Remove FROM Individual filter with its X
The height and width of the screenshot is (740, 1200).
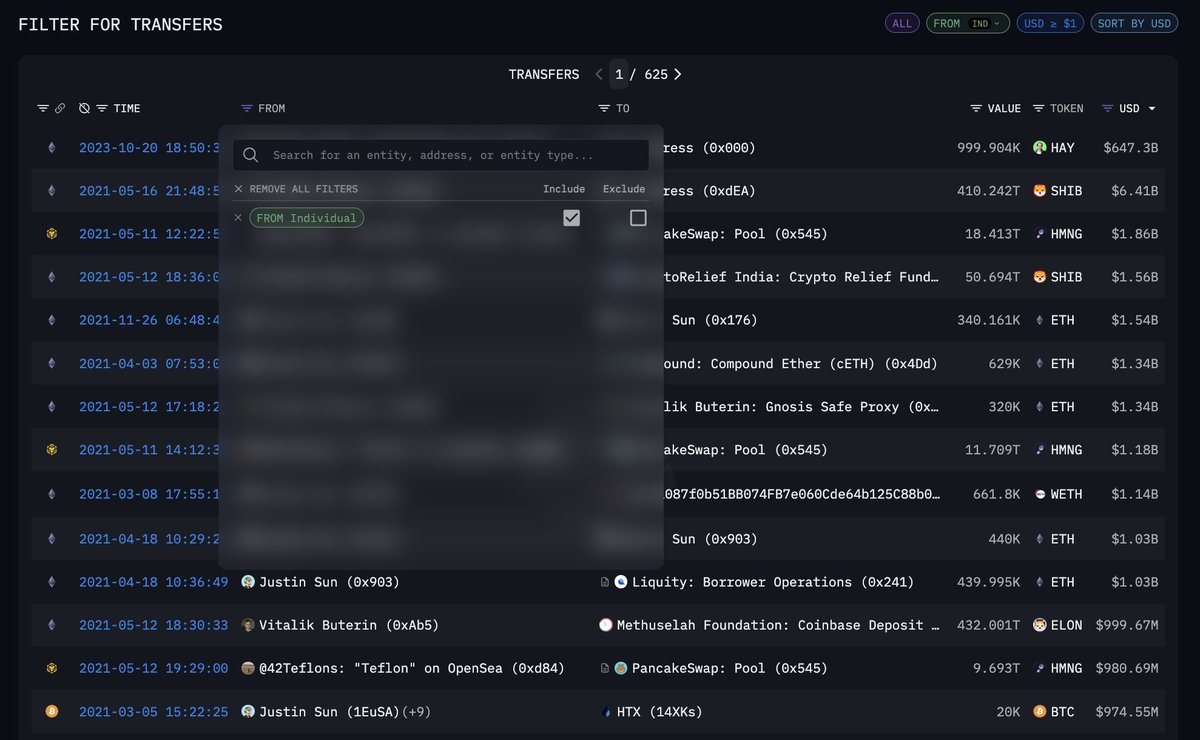tap(238, 217)
